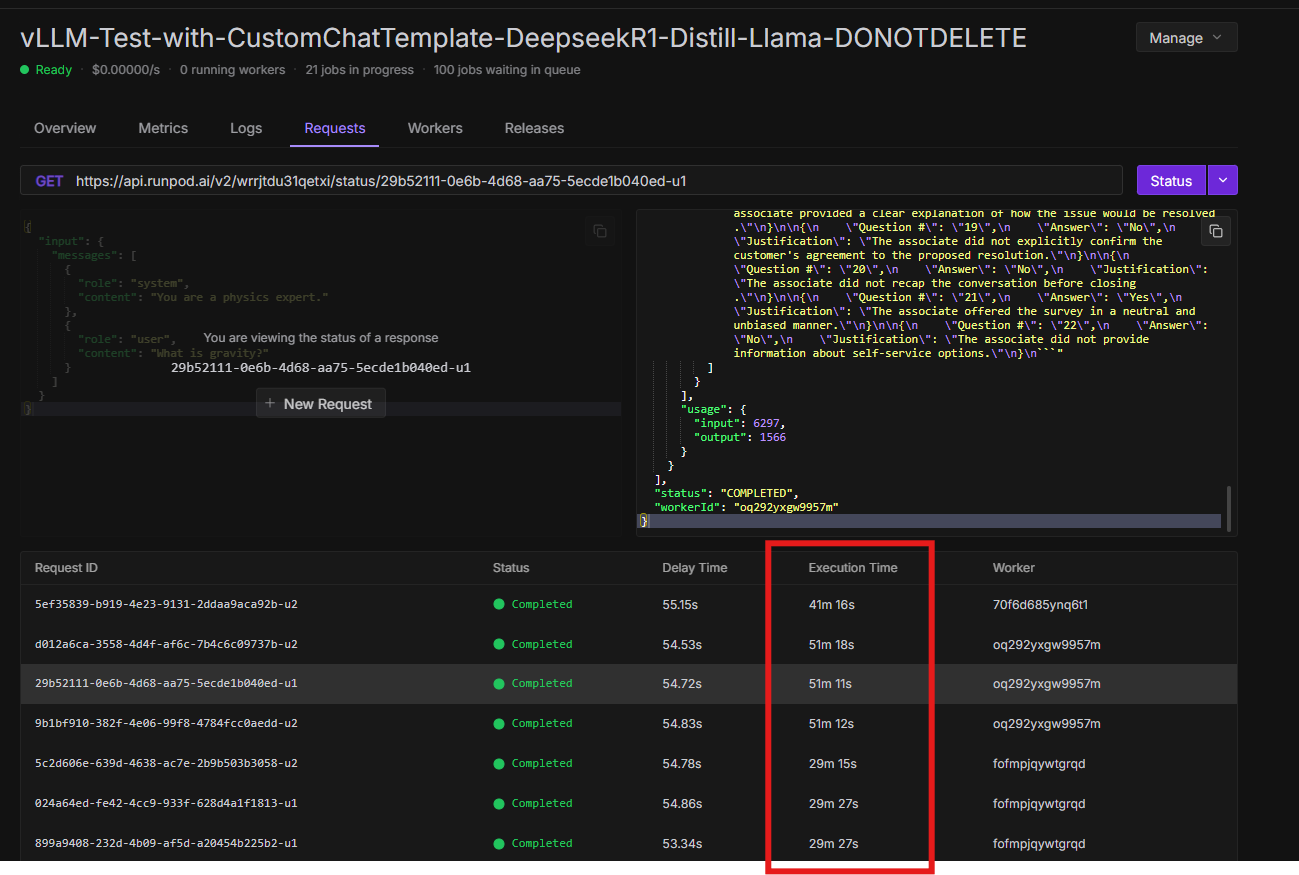Viewport: 1299px width, 875px height.
Task: Click the 21 jobs in progress text
Action: [360, 70]
